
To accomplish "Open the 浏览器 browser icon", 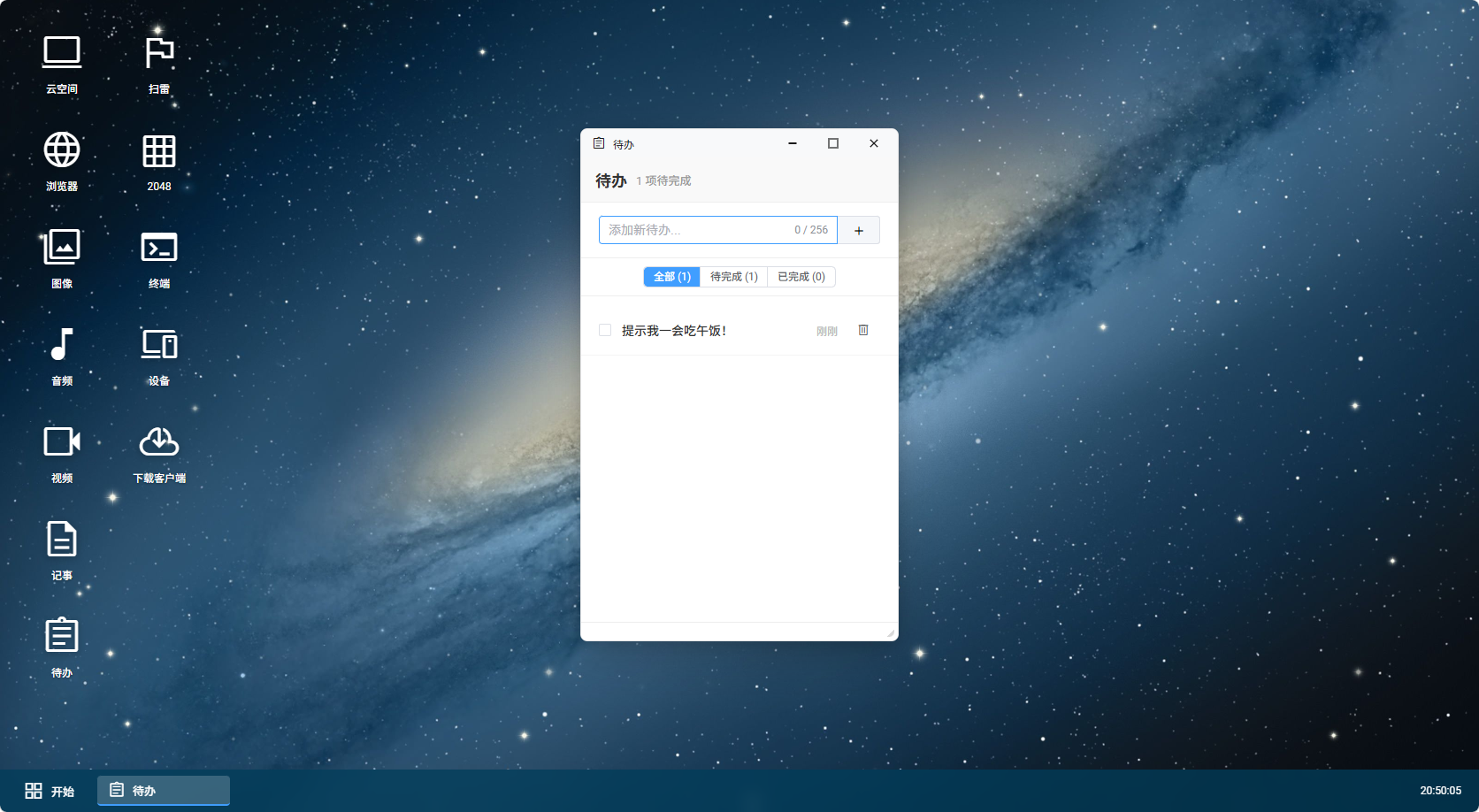I will point(62,161).
